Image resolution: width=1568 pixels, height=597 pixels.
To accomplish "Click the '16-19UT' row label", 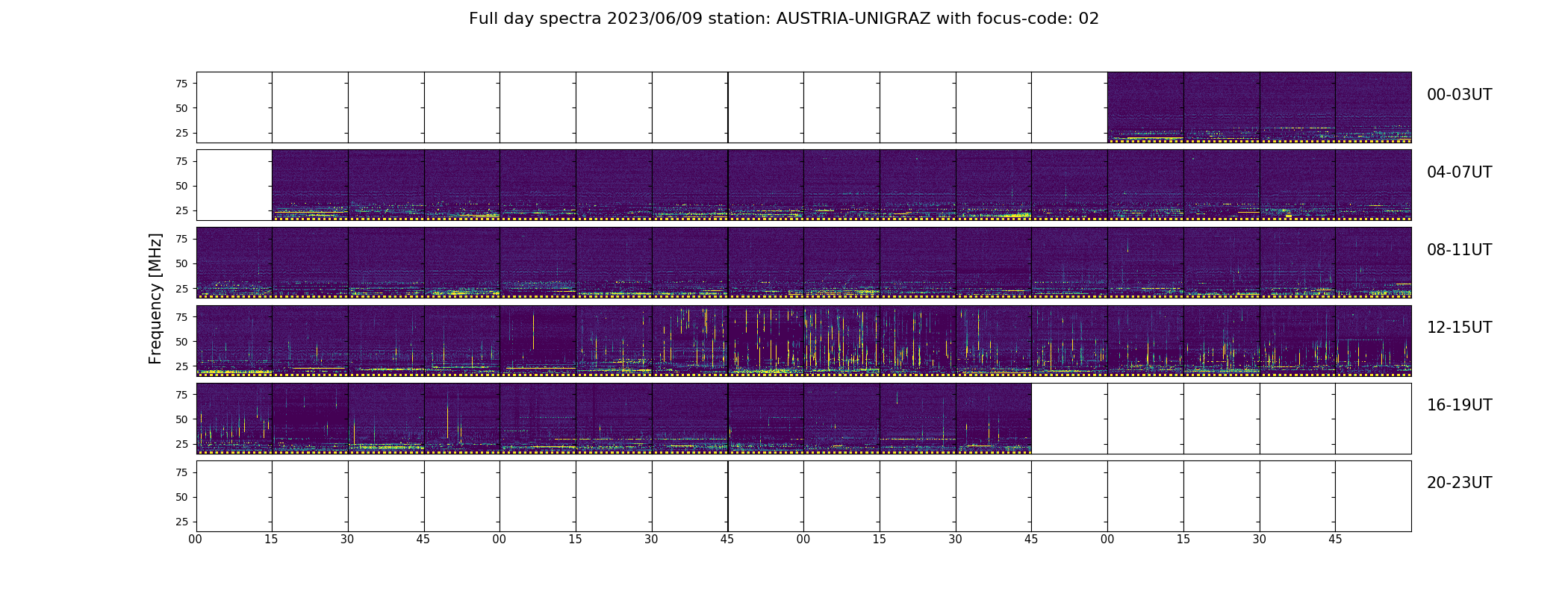I will pyautogui.click(x=1459, y=405).
